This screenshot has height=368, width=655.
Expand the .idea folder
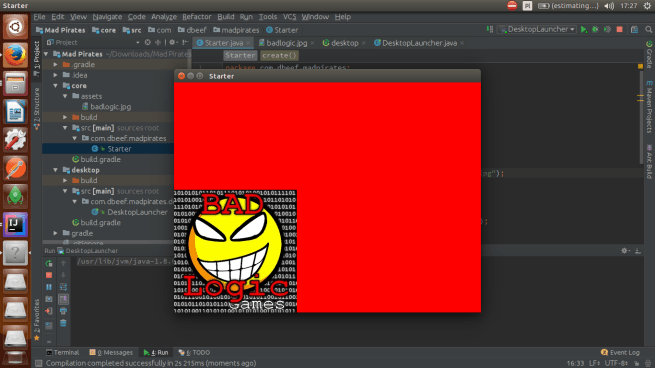click(56, 75)
